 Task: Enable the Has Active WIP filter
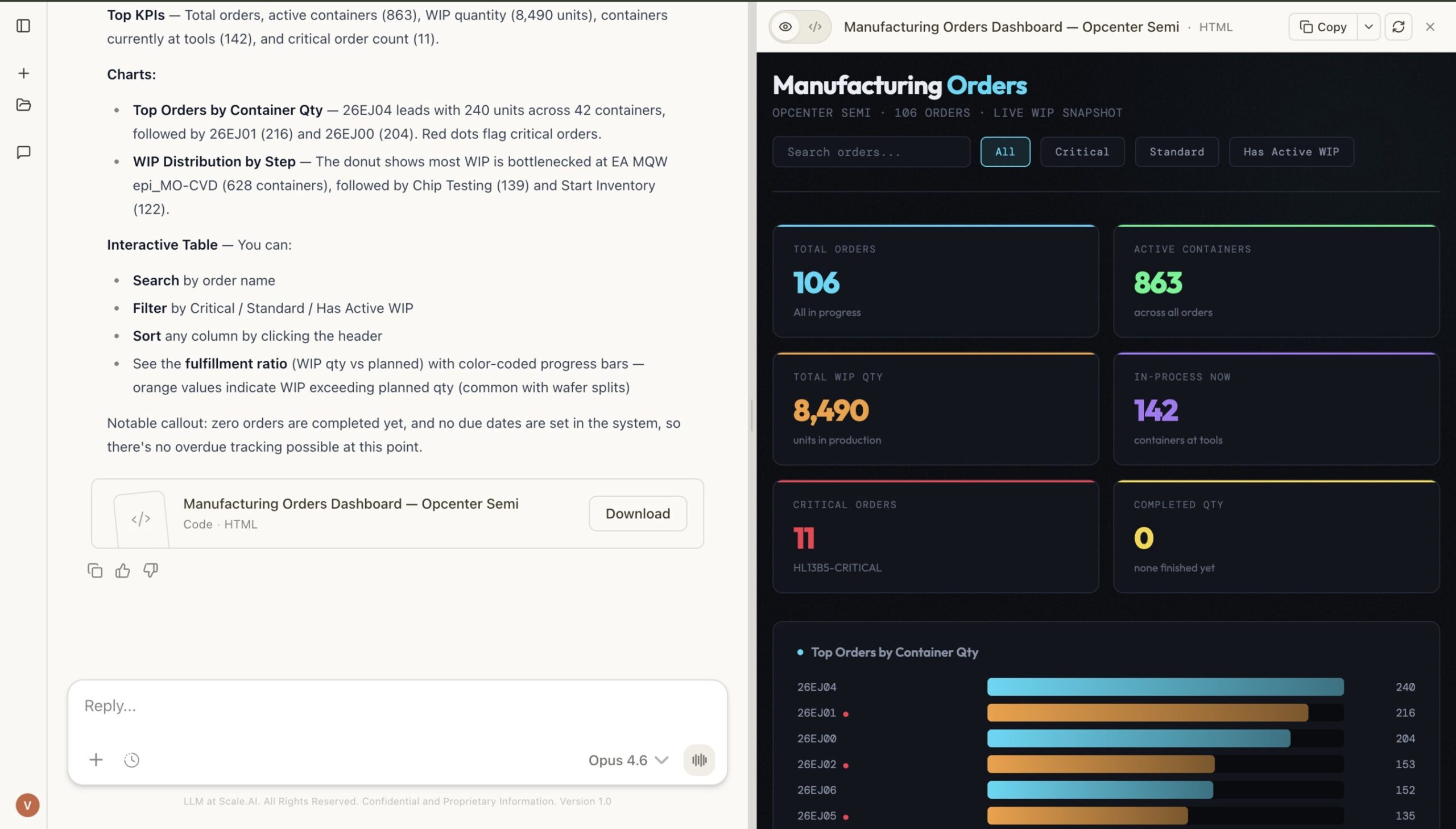pos(1290,151)
